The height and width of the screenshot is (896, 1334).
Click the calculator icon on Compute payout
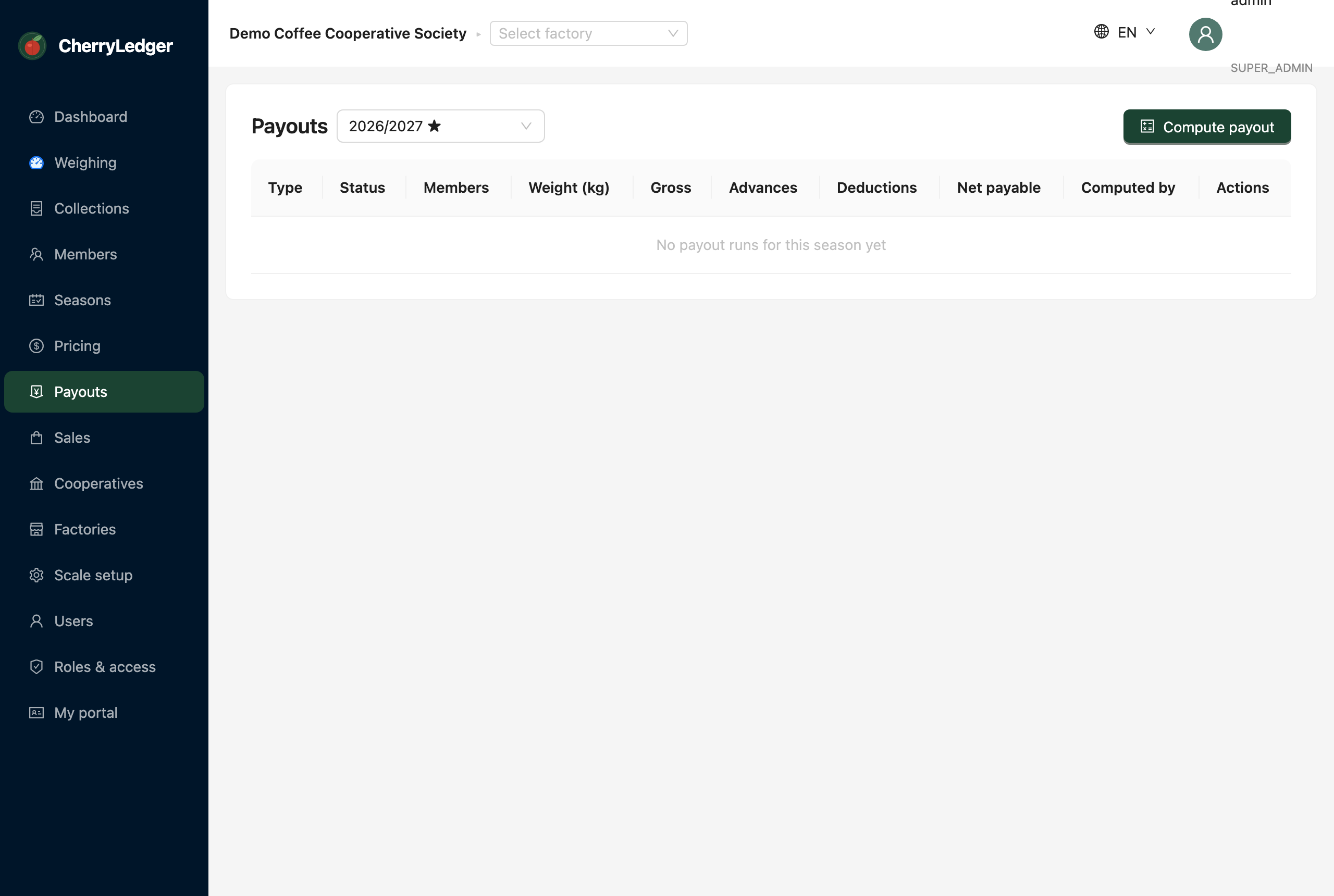1147,126
